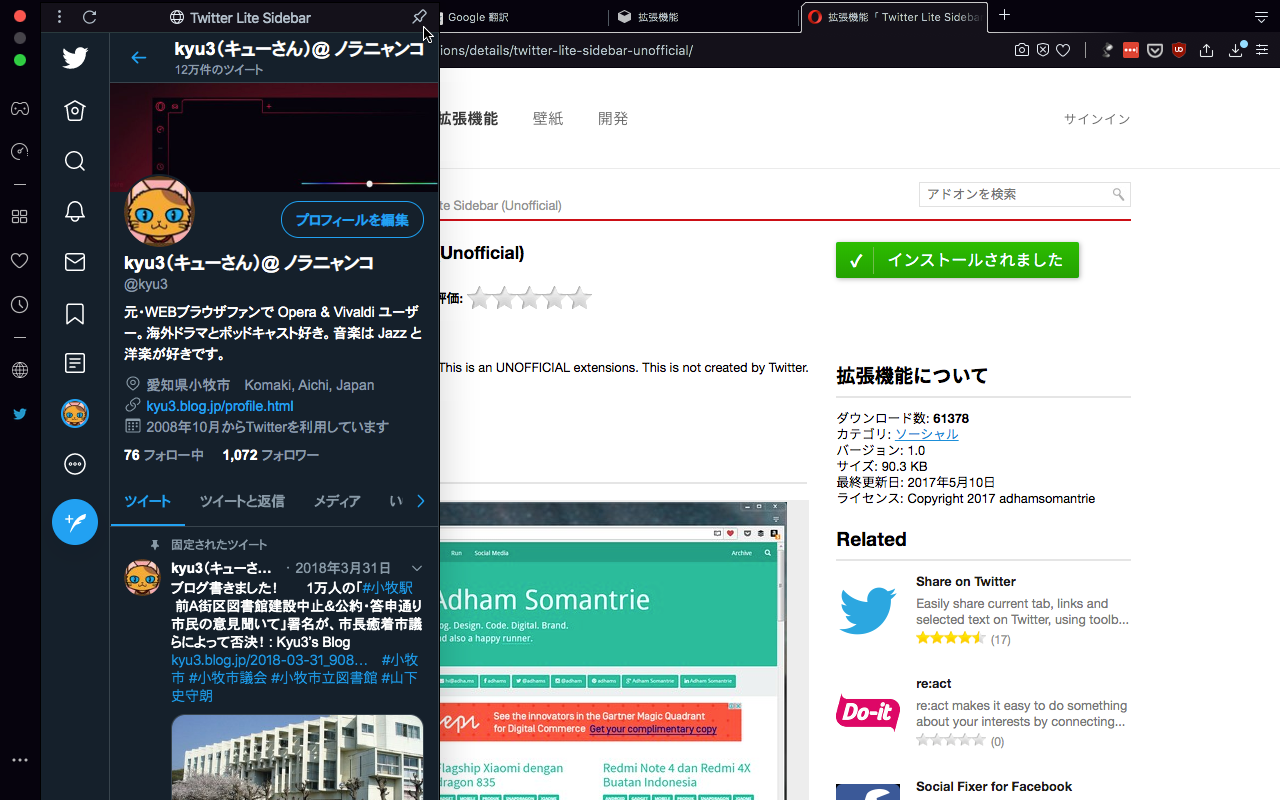Open profile via cat avatar in Twitter nav
1280x800 pixels.
pos(75,413)
